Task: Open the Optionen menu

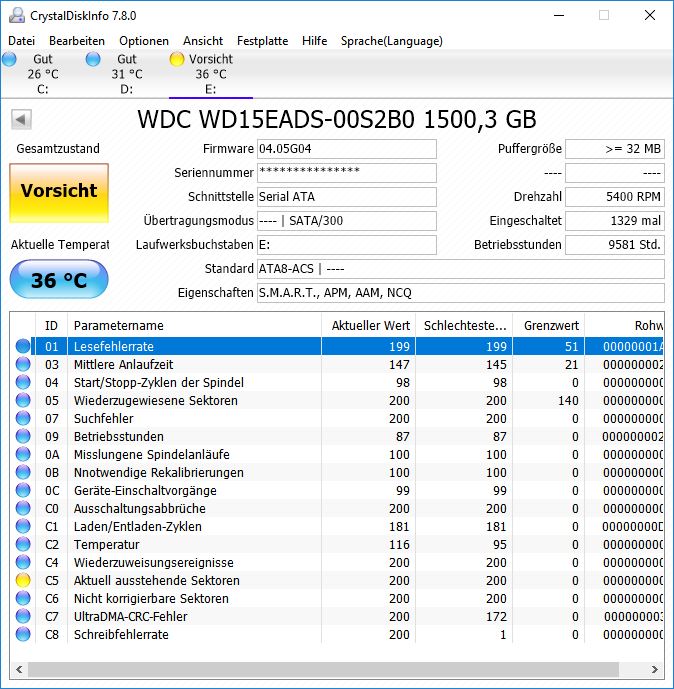Action: [x=144, y=41]
